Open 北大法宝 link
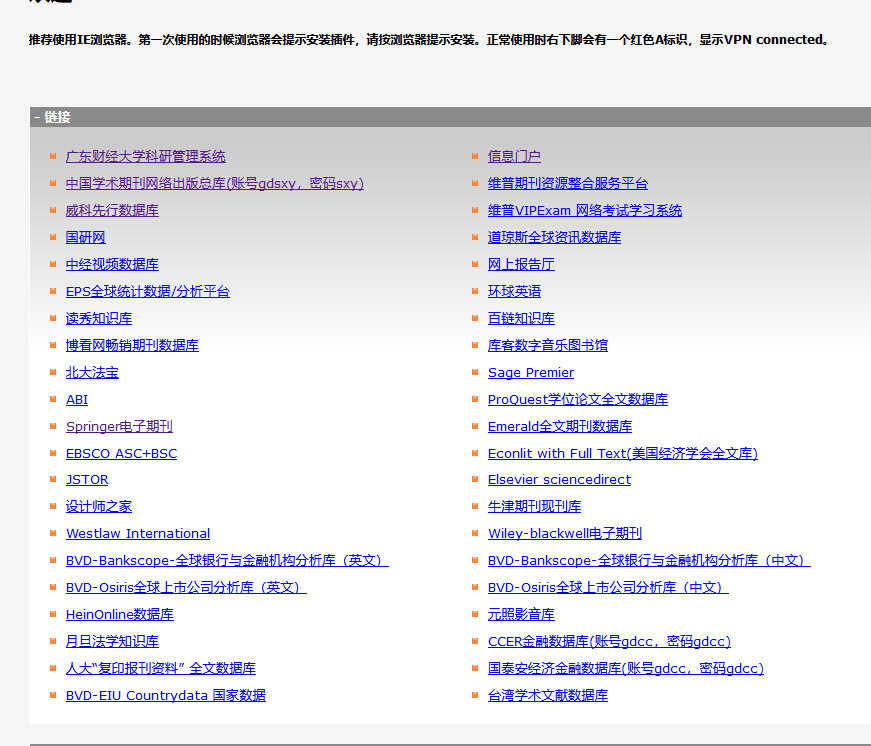 pyautogui.click(x=92, y=372)
